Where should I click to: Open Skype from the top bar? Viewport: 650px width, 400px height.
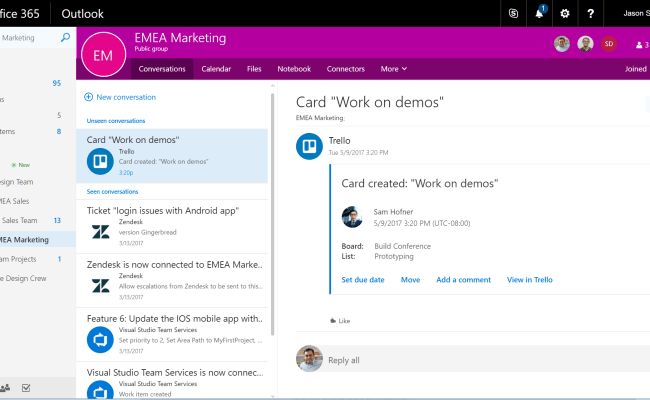pos(513,14)
